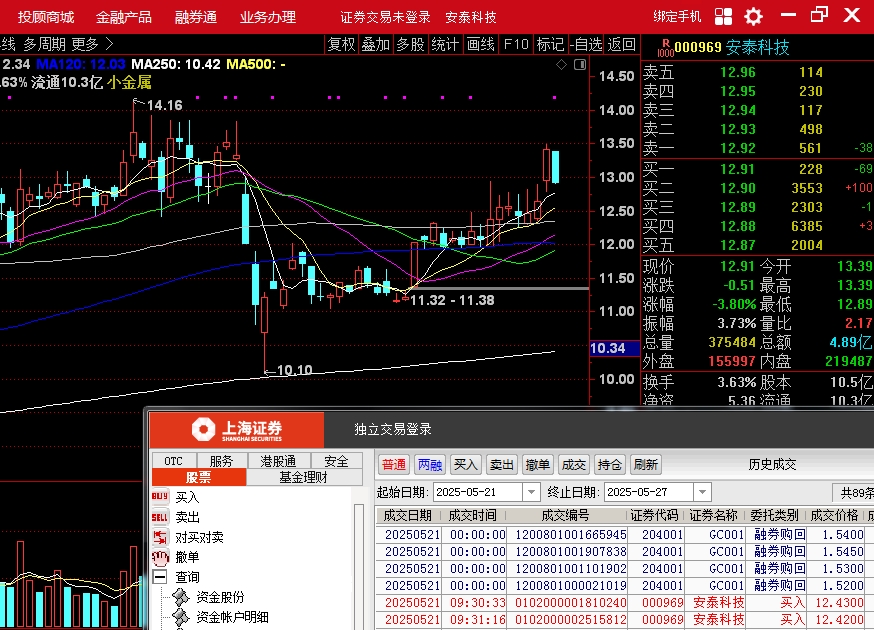Viewport: 874px width, 630px height.
Task: Click the 终止日期 date field 2025-05-27
Action: point(649,492)
